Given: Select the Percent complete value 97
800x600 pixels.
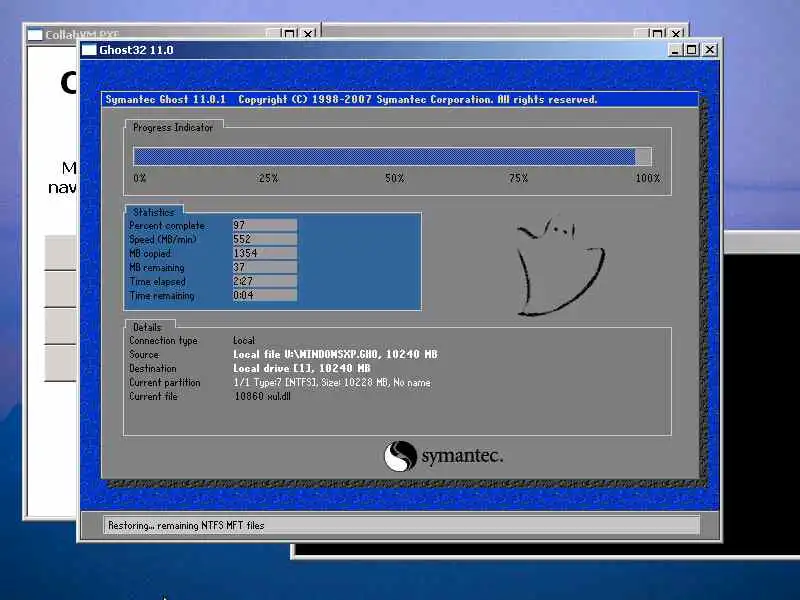Looking at the screenshot, I should point(264,225).
